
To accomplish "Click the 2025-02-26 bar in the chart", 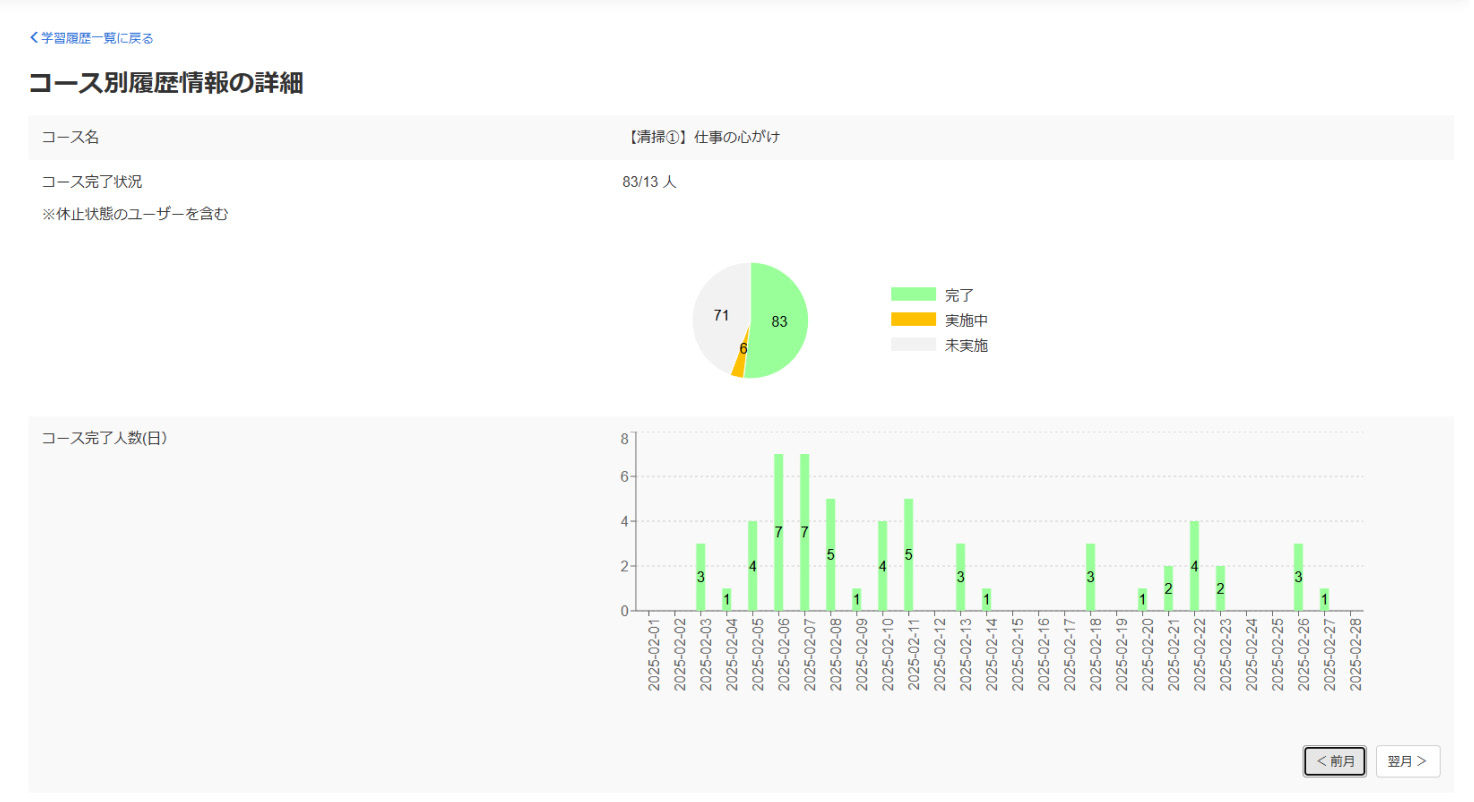I will point(1298,577).
